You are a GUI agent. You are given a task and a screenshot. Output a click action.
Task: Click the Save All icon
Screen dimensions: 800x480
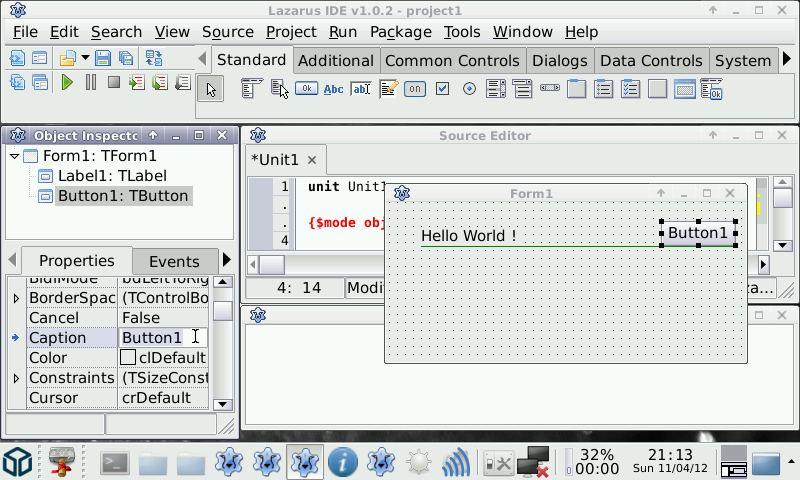126,58
